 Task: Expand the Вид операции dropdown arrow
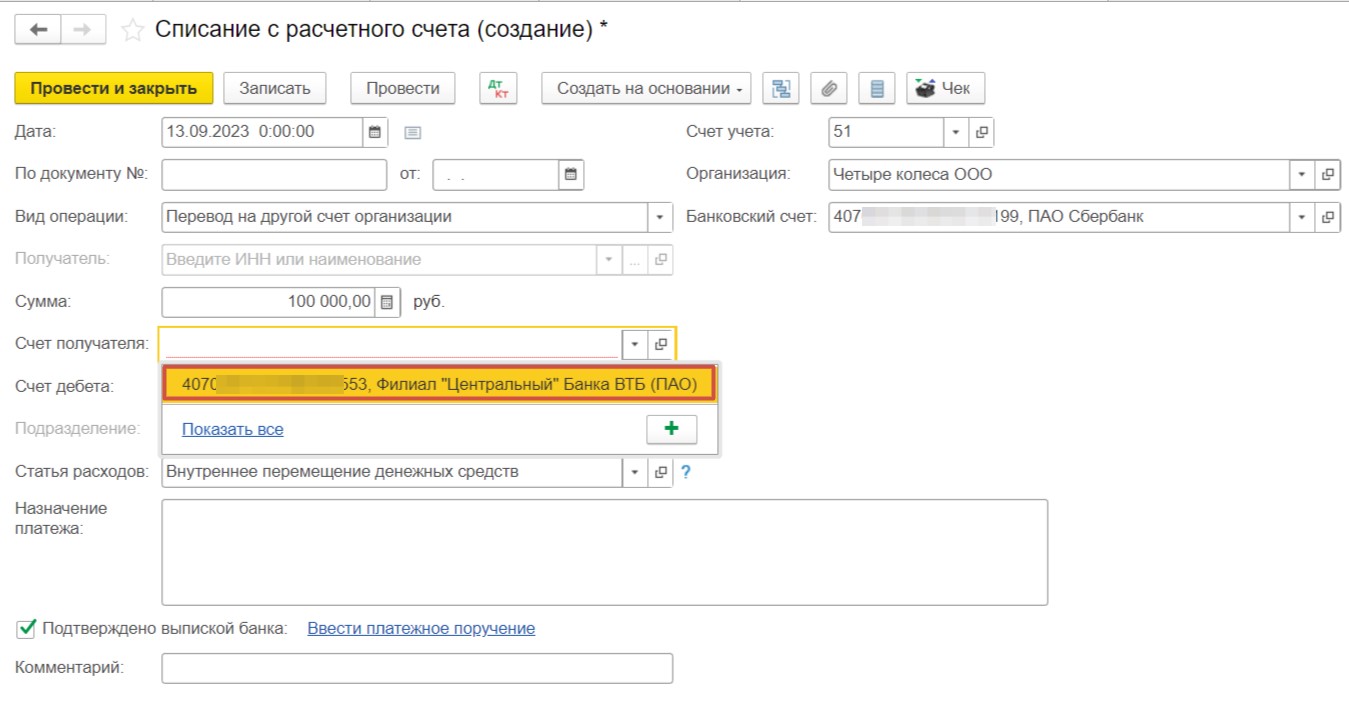(x=660, y=217)
